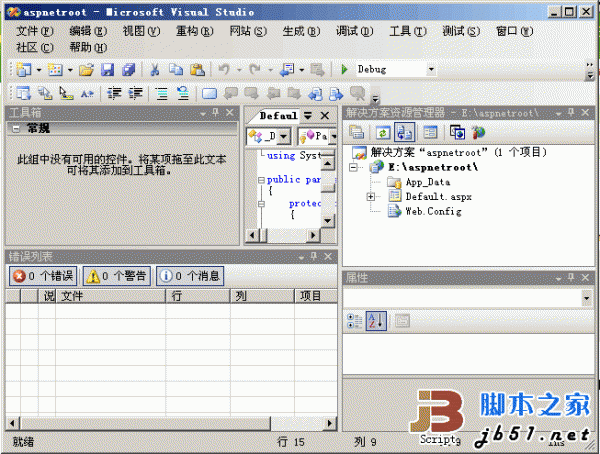Click Alphabetical sort icon in Properties panel
The width and height of the screenshot is (600, 454).
pos(376,321)
